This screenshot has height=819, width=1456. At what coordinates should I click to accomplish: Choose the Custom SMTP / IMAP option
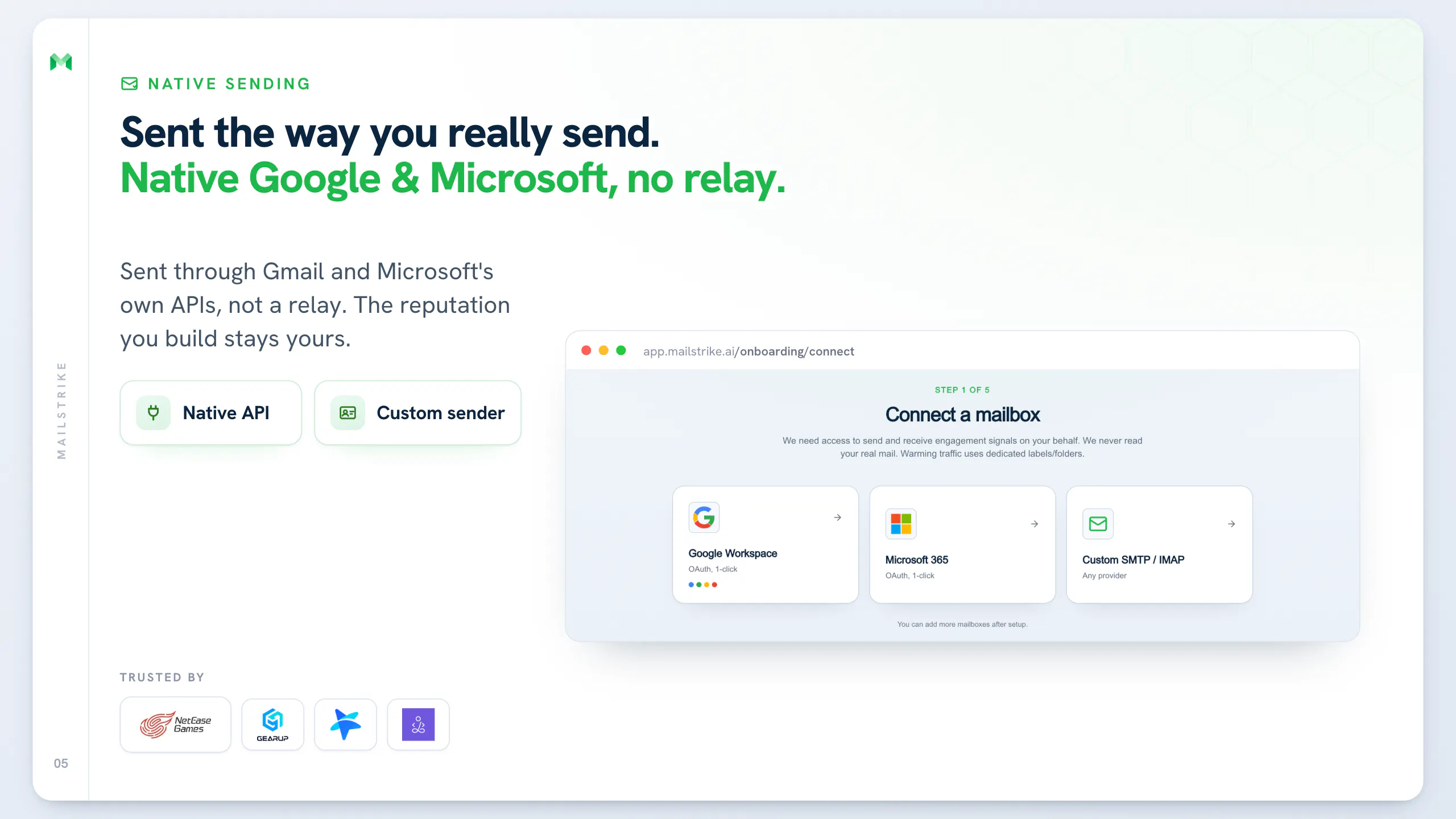[1159, 544]
